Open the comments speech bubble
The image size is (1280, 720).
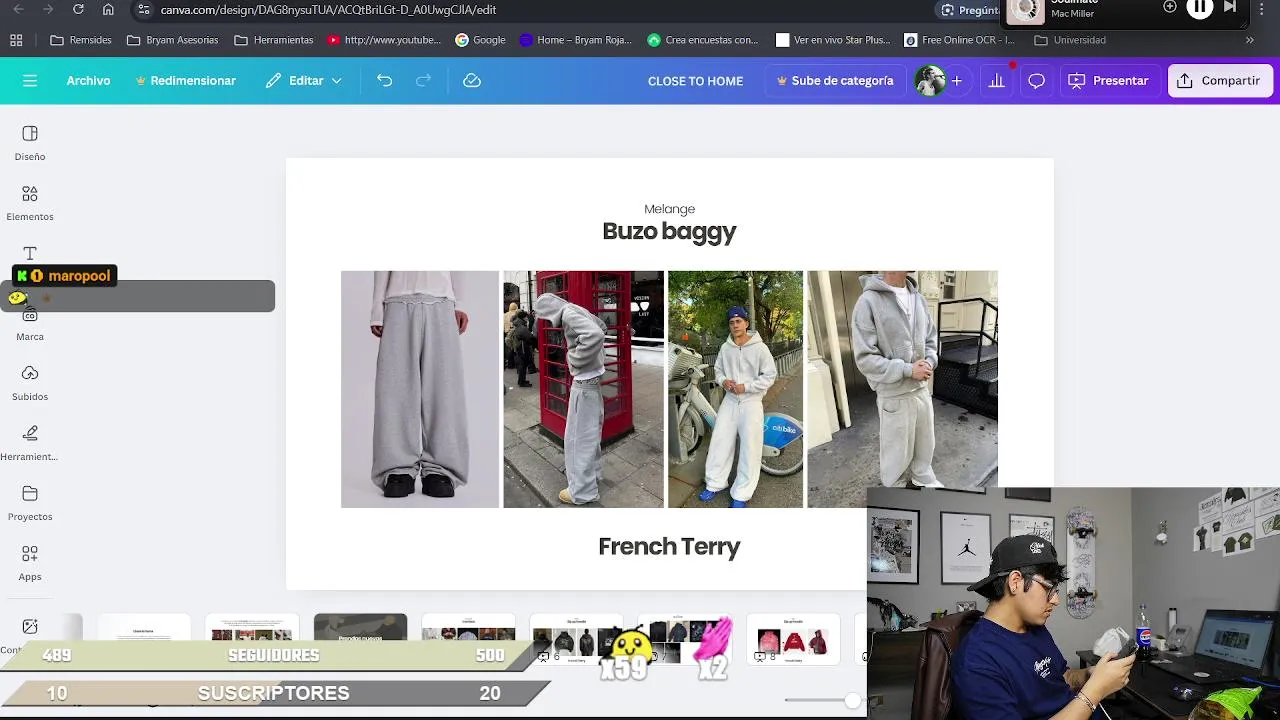pos(1036,80)
